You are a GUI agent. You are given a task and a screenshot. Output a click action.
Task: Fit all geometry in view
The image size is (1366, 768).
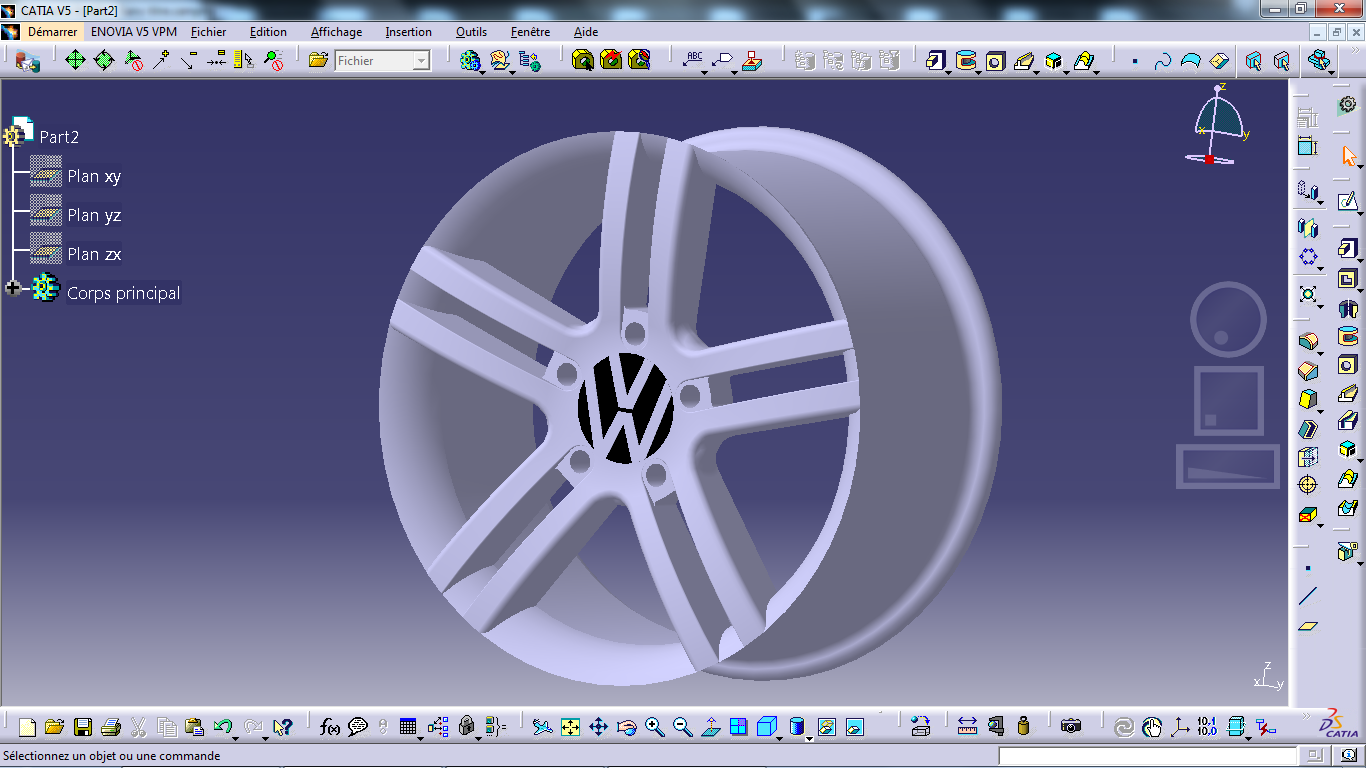click(570, 727)
